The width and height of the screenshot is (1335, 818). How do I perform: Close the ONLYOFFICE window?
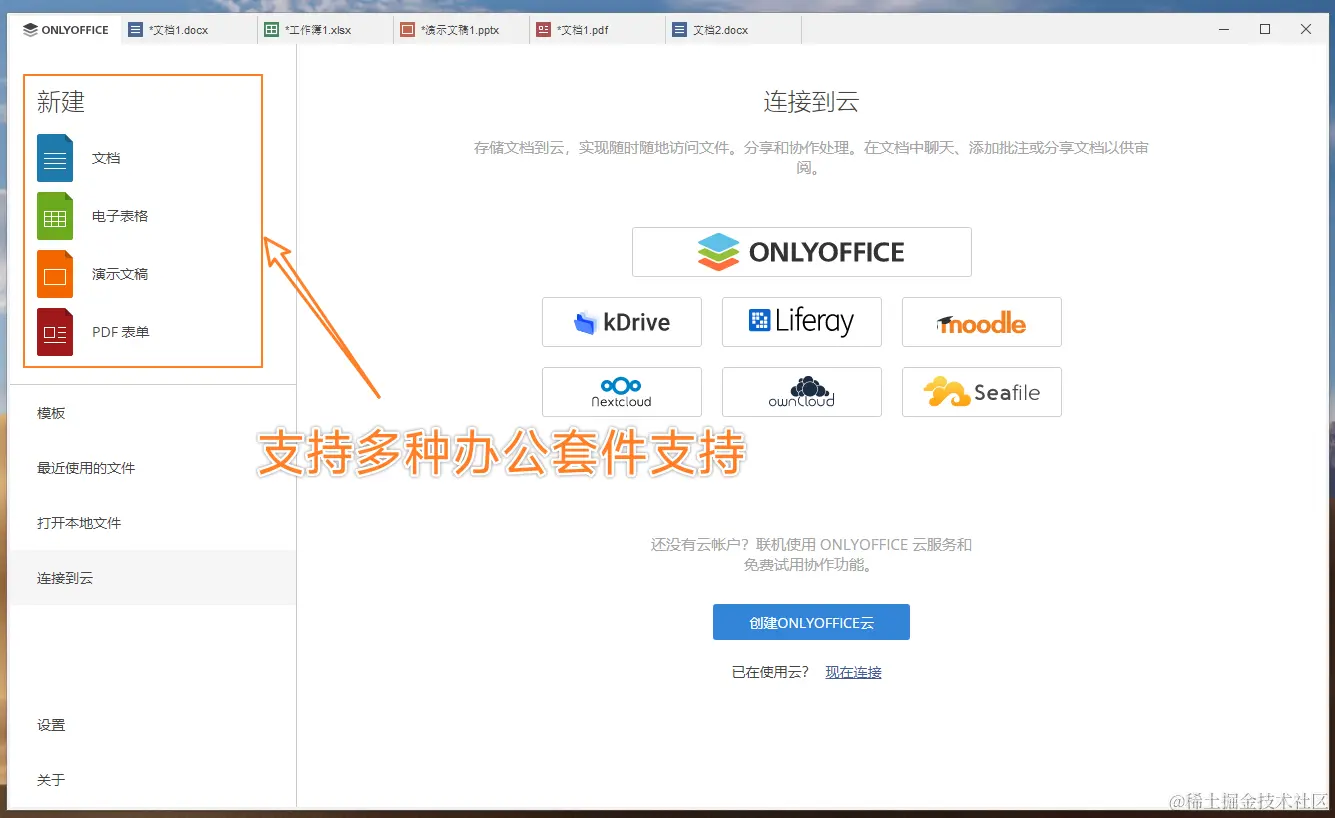(1306, 30)
